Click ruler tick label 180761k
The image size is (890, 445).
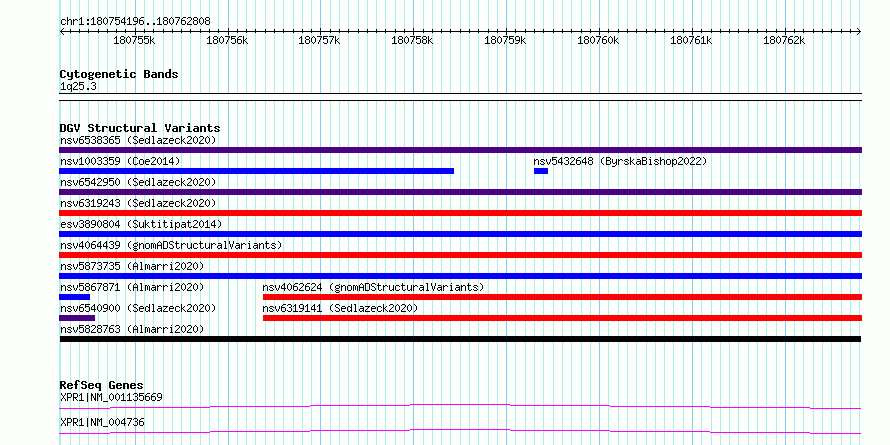click(691, 40)
